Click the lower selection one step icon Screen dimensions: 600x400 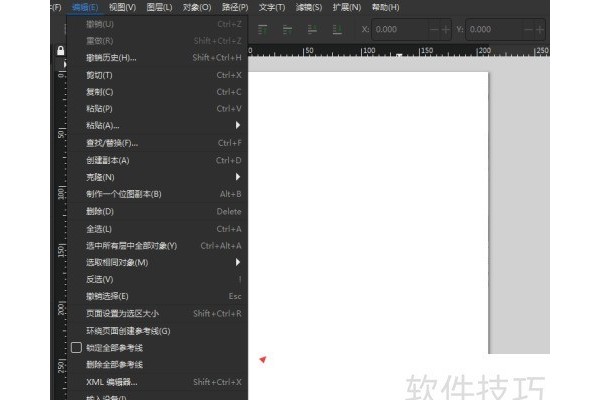point(312,29)
